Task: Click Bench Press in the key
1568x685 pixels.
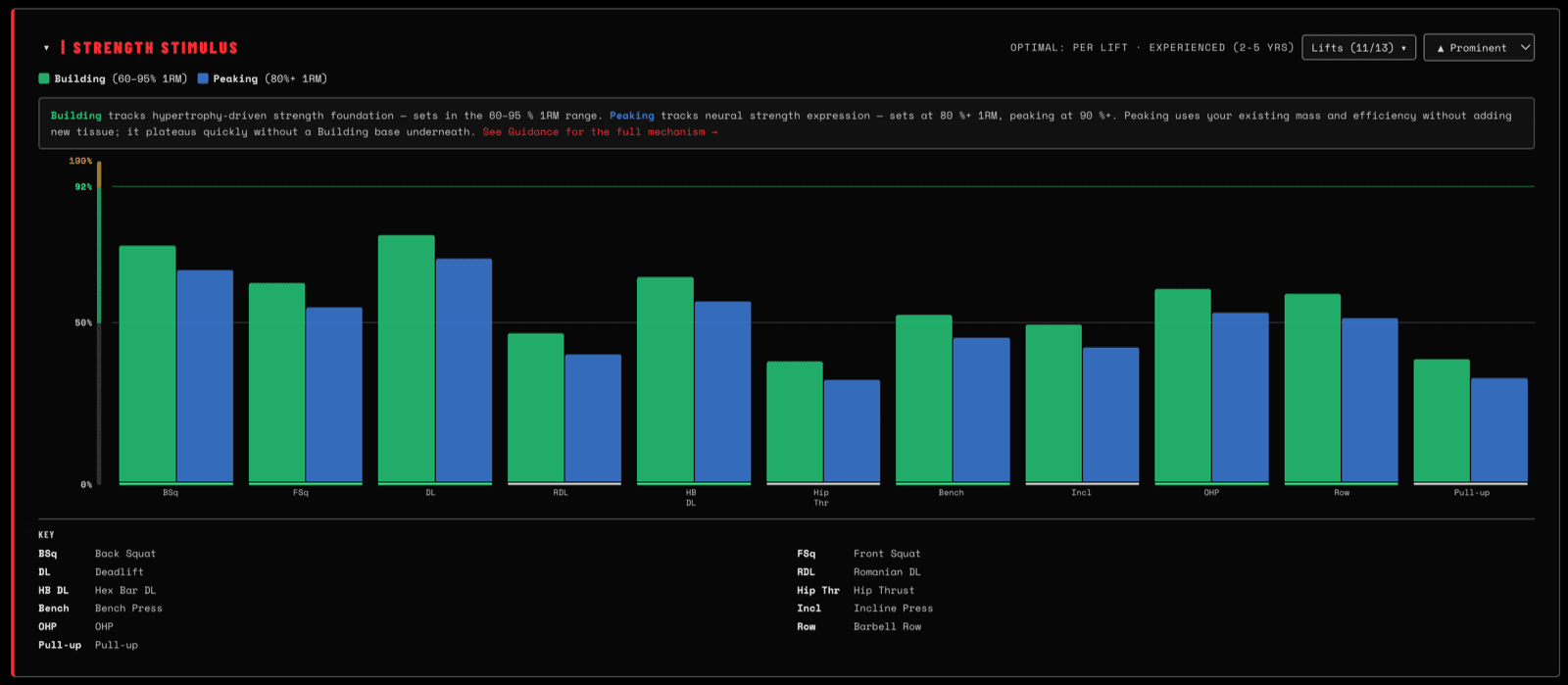Action: coord(128,609)
